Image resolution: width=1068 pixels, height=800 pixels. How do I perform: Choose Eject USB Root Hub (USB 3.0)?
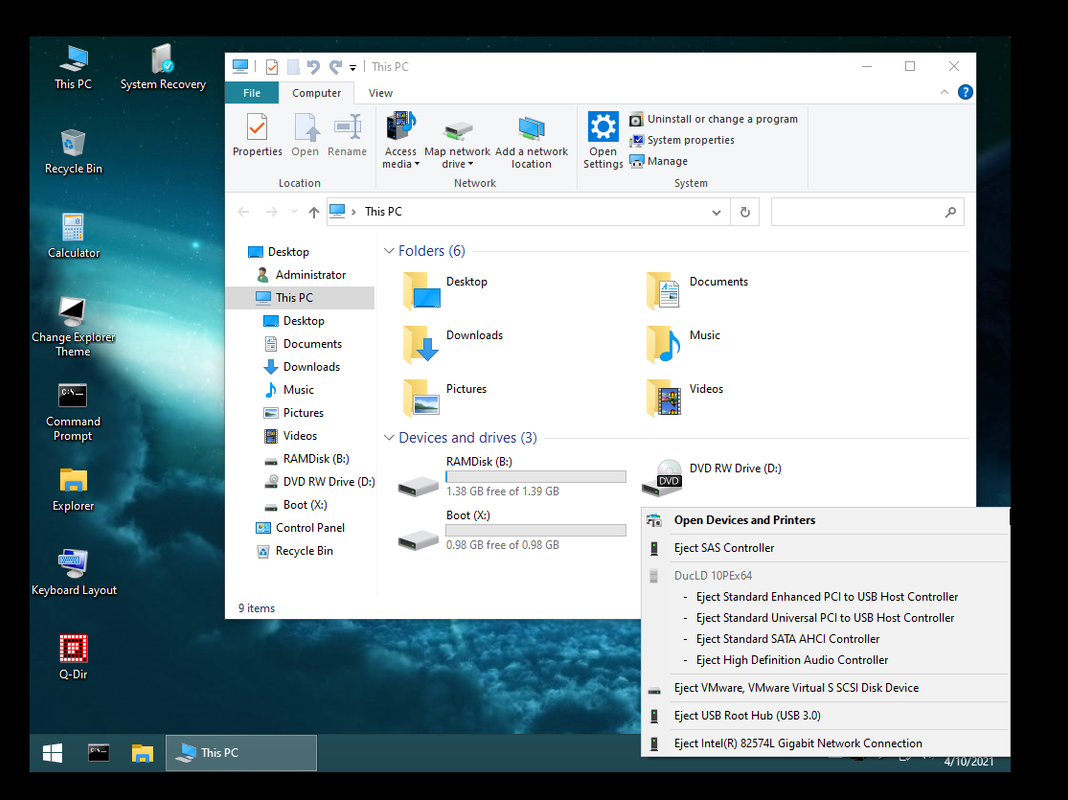[826, 716]
